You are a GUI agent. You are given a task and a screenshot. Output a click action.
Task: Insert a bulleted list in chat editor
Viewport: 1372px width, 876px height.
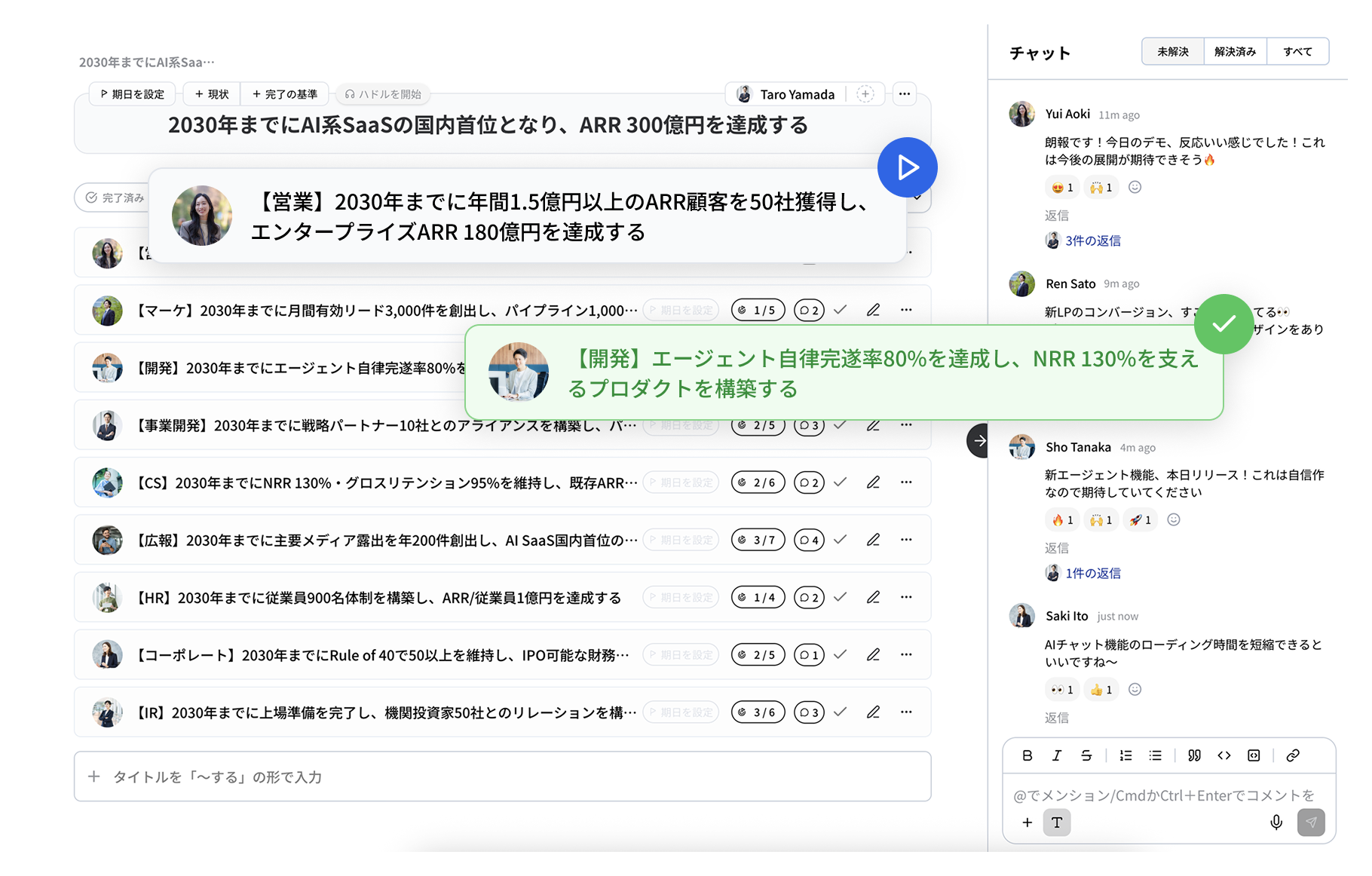[x=1155, y=755]
